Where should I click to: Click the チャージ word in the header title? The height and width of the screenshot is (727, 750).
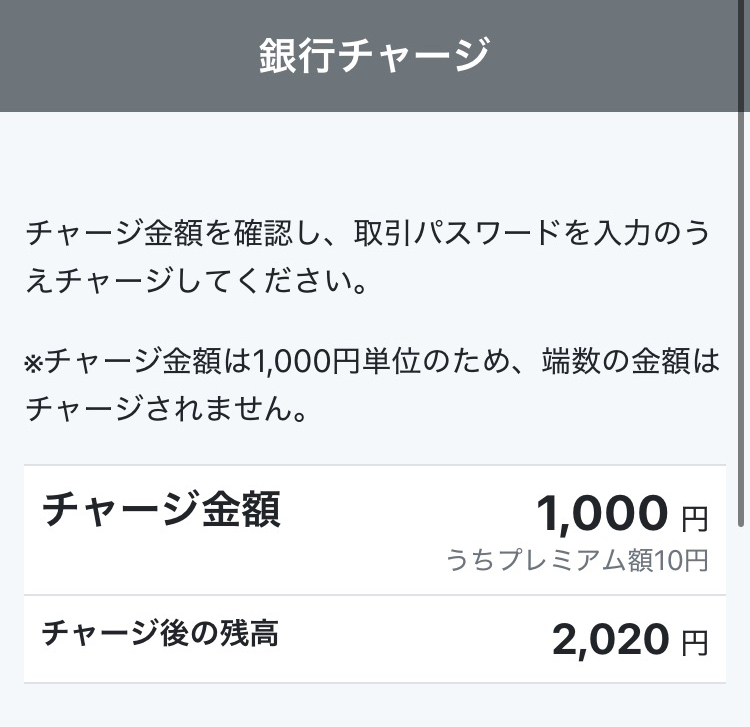click(413, 55)
